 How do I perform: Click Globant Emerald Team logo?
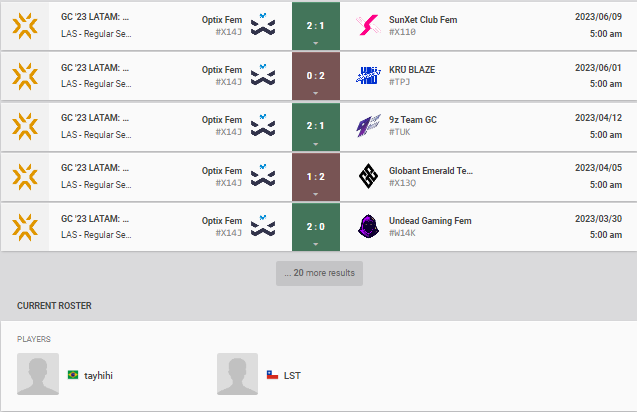tap(369, 176)
